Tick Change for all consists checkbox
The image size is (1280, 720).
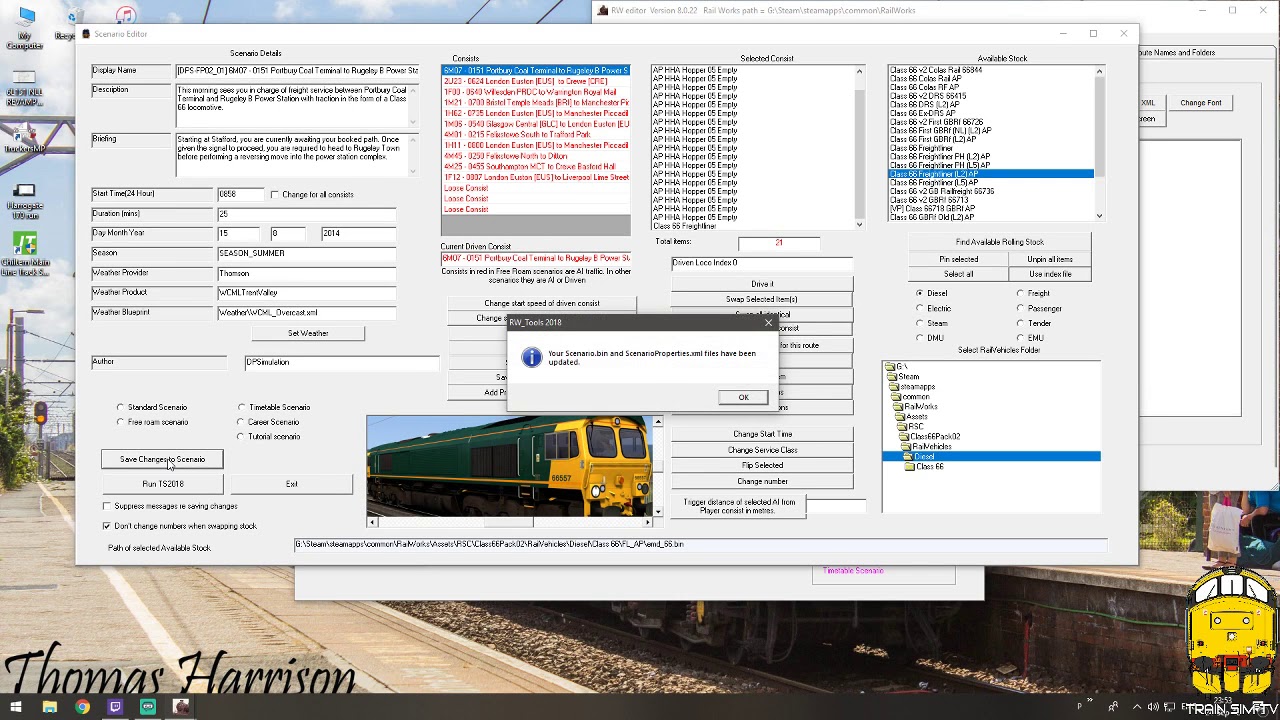pos(275,195)
